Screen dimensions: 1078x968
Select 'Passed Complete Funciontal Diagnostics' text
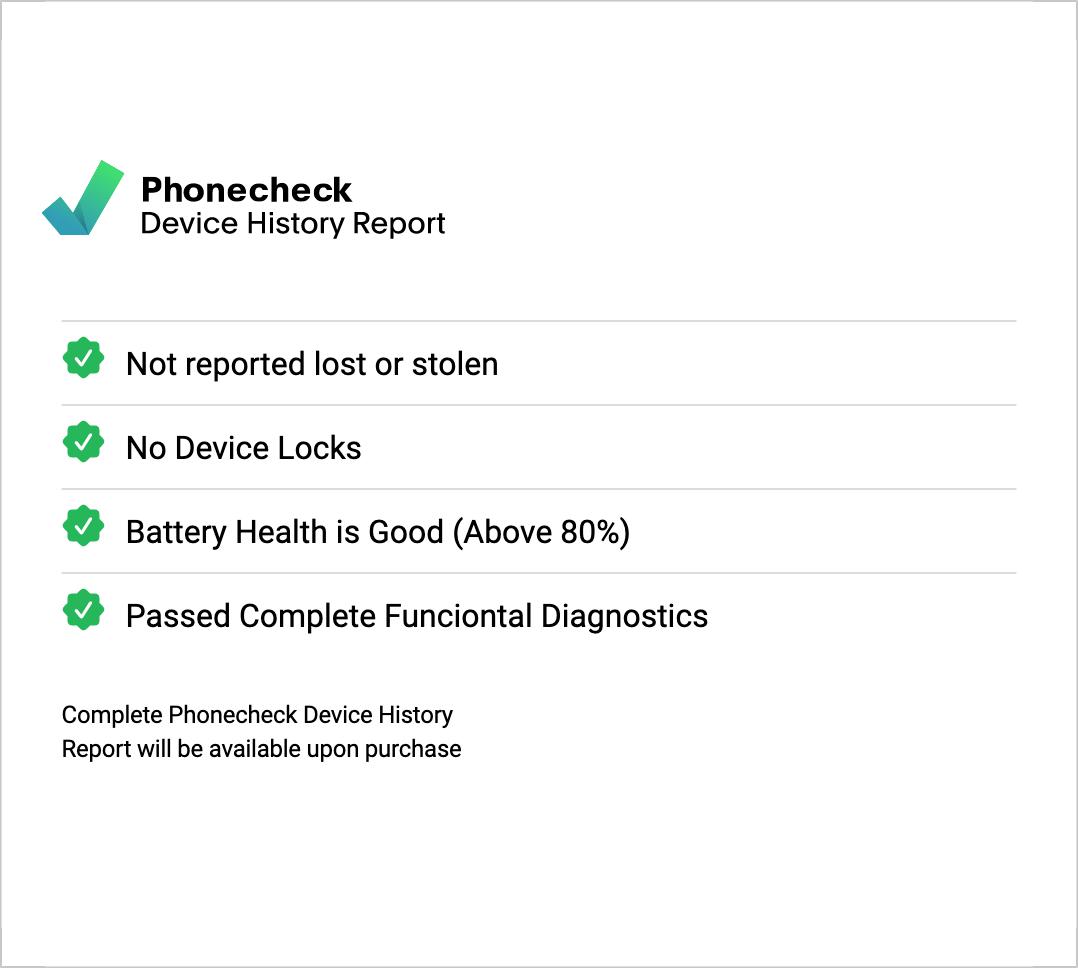(x=416, y=616)
